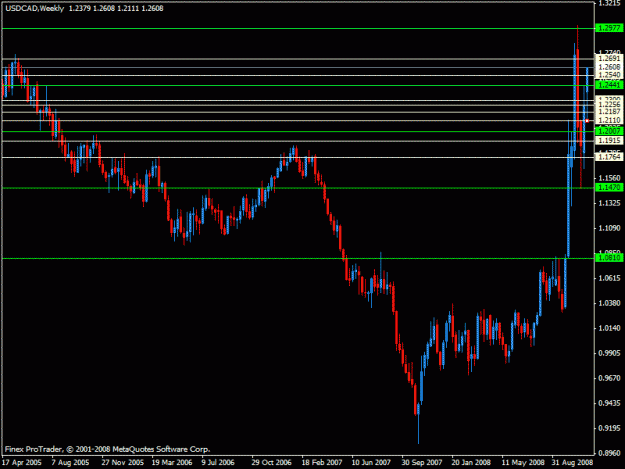Click the 1.0615 price scale value
The height and width of the screenshot is (469, 625).
(x=610, y=278)
